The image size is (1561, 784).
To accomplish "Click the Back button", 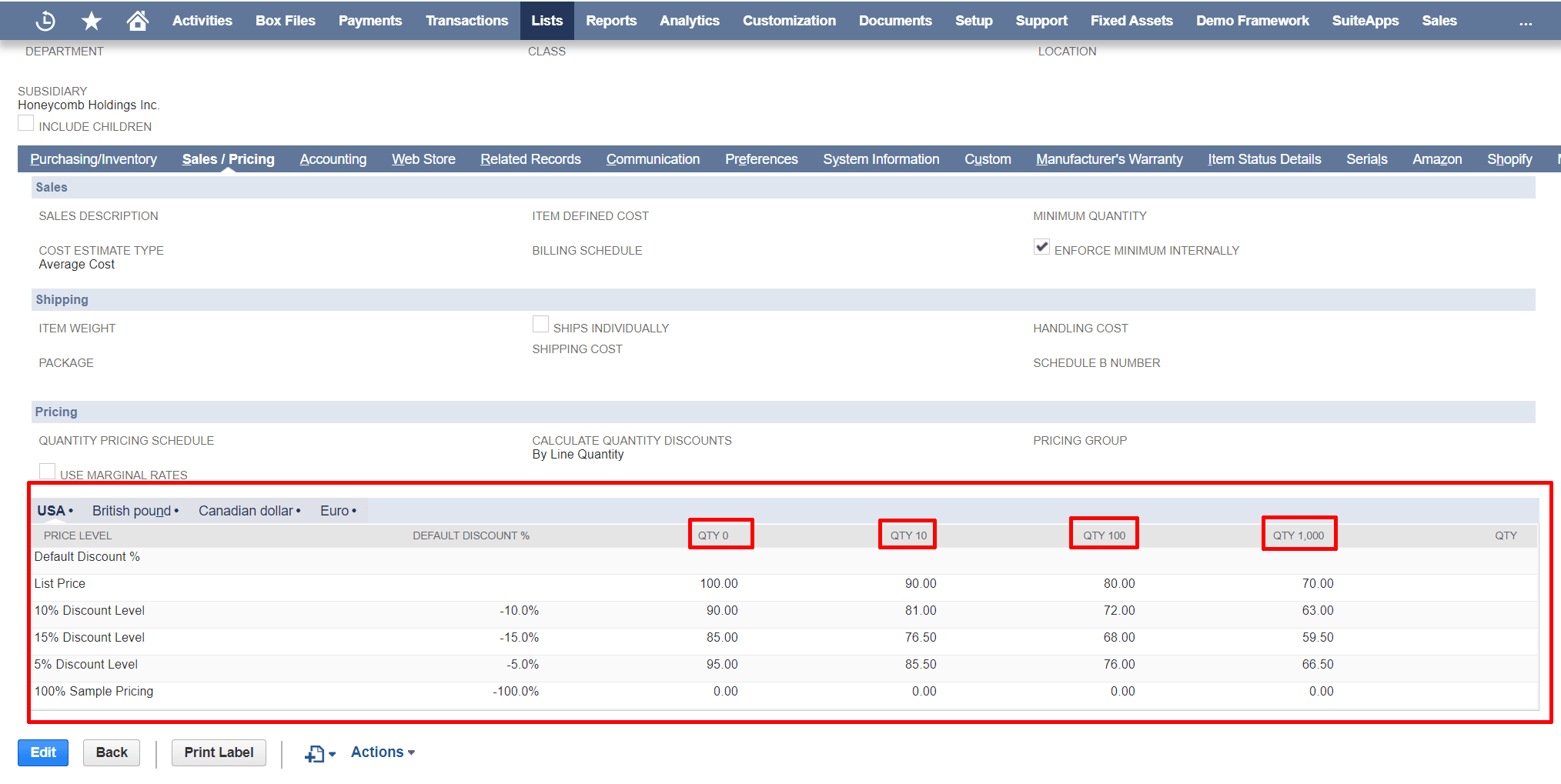I will coord(112,752).
